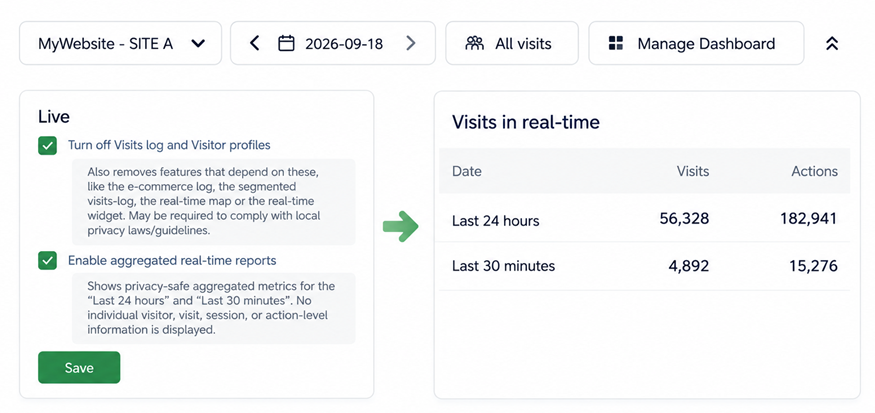Screen dimensions: 875x413
Task: Open calendar icon in date picker
Action: (286, 43)
